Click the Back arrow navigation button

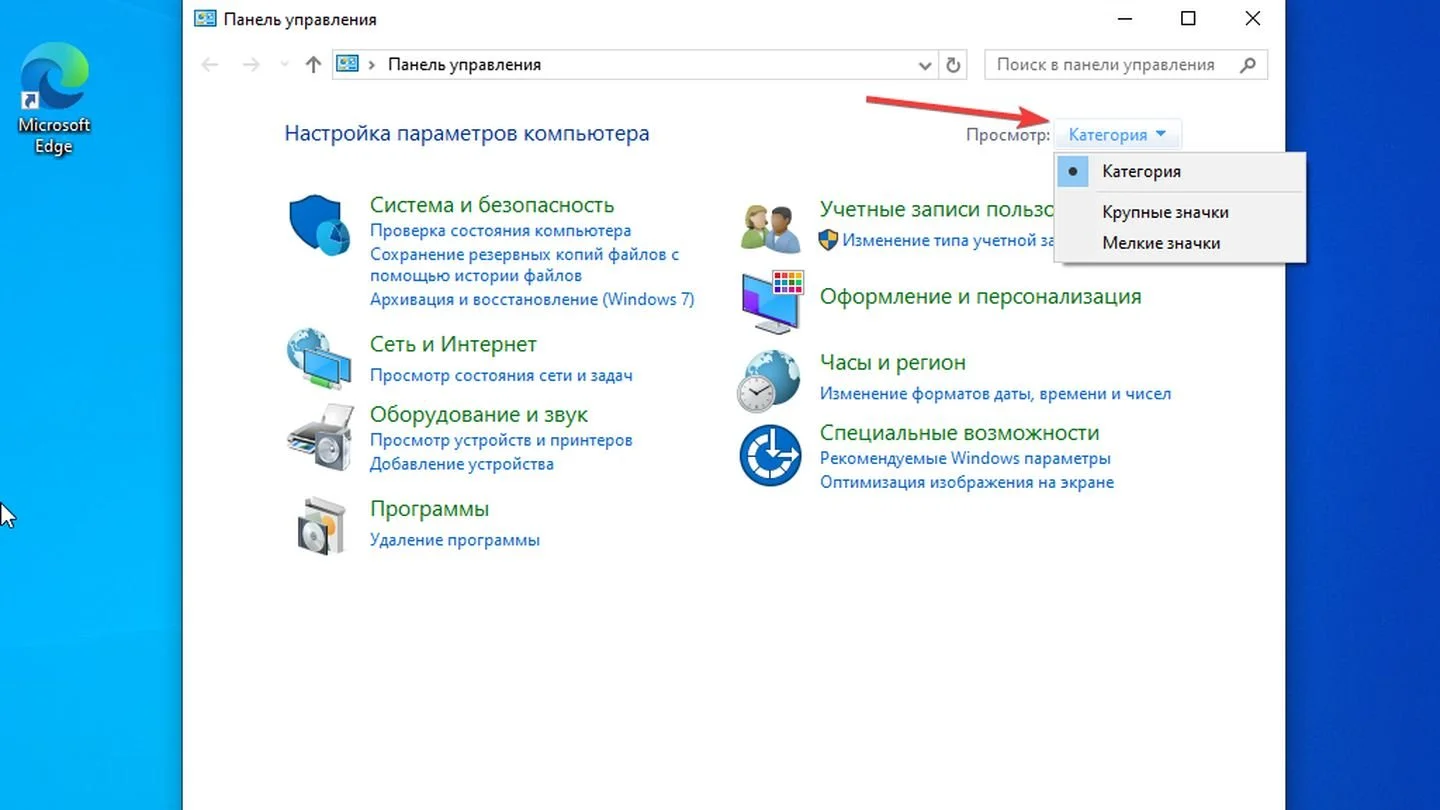[x=210, y=65]
